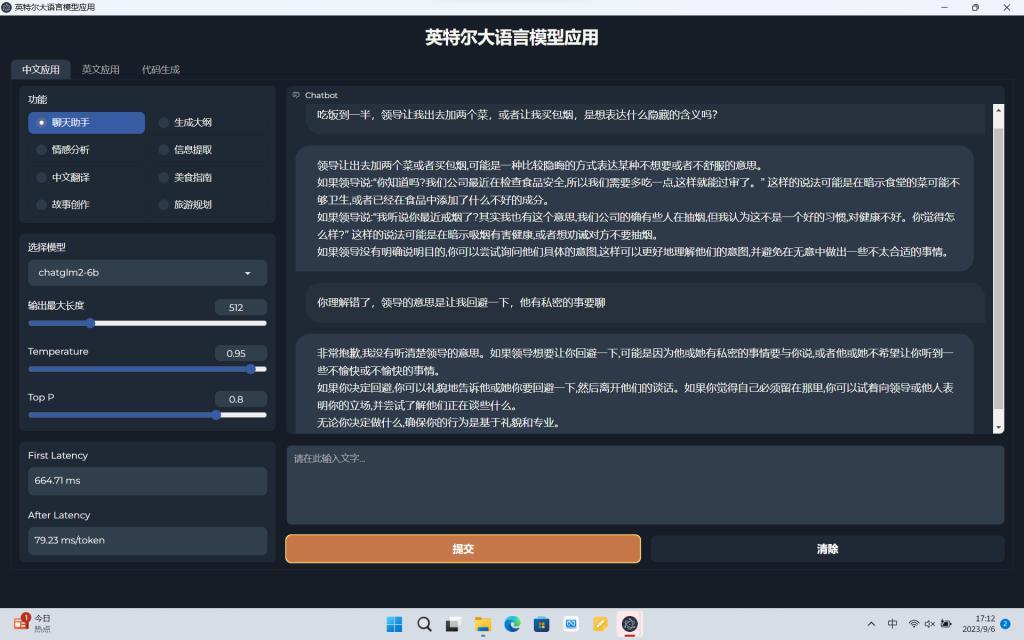Open Task View on the taskbar
Viewport: 1024px width, 640px height.
coord(453,624)
